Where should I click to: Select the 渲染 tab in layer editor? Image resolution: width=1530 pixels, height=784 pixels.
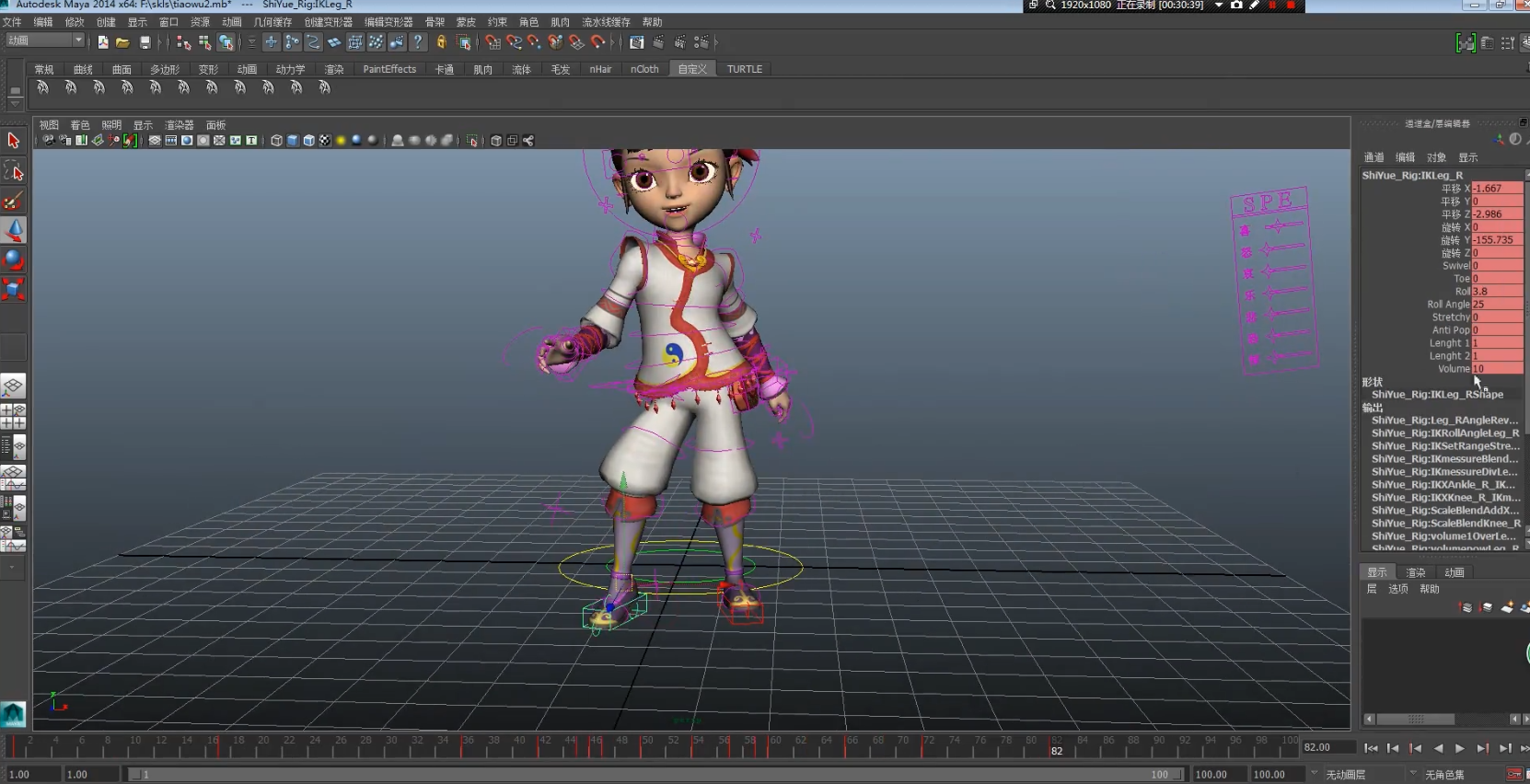pos(1416,572)
